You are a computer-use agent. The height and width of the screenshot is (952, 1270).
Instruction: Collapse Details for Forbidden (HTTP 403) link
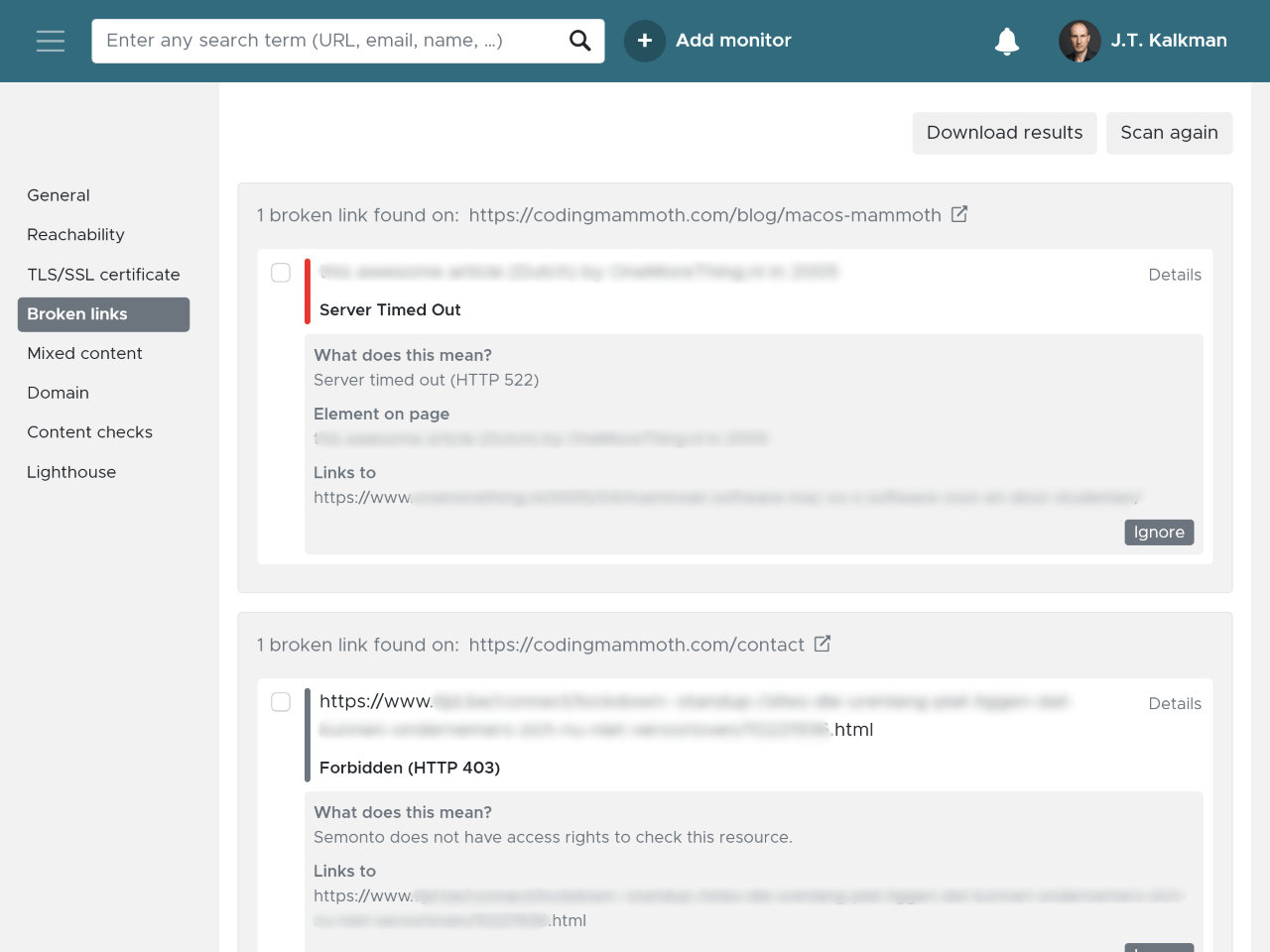coord(1175,704)
